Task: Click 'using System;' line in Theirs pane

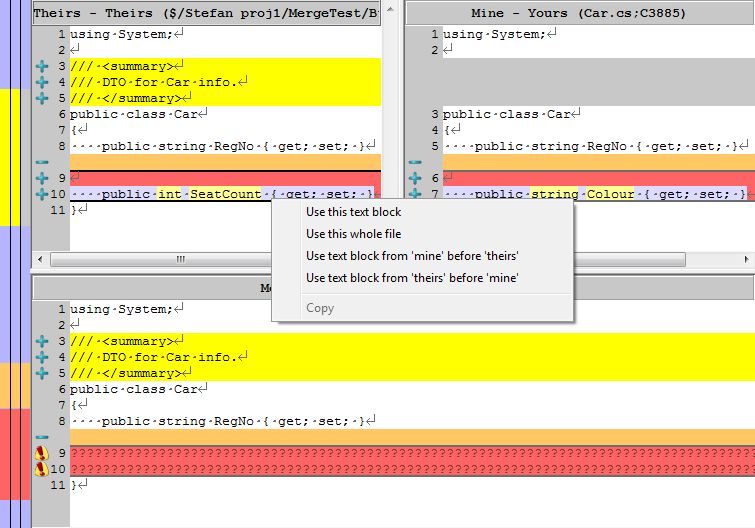Action: pyautogui.click(x=225, y=34)
